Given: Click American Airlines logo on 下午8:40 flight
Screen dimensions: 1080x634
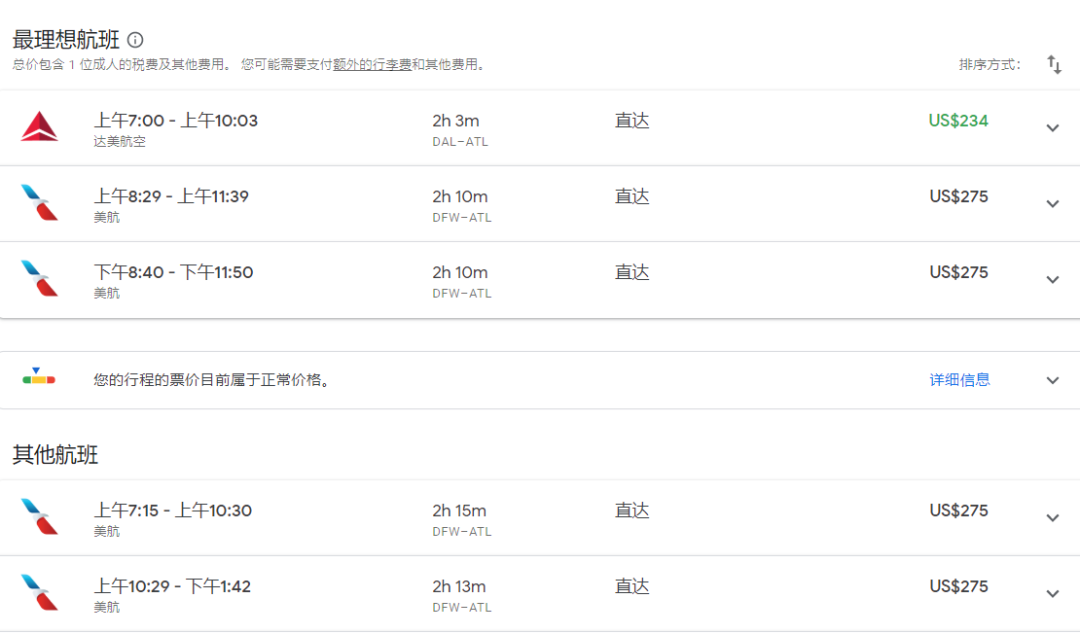Looking at the screenshot, I should [40, 279].
